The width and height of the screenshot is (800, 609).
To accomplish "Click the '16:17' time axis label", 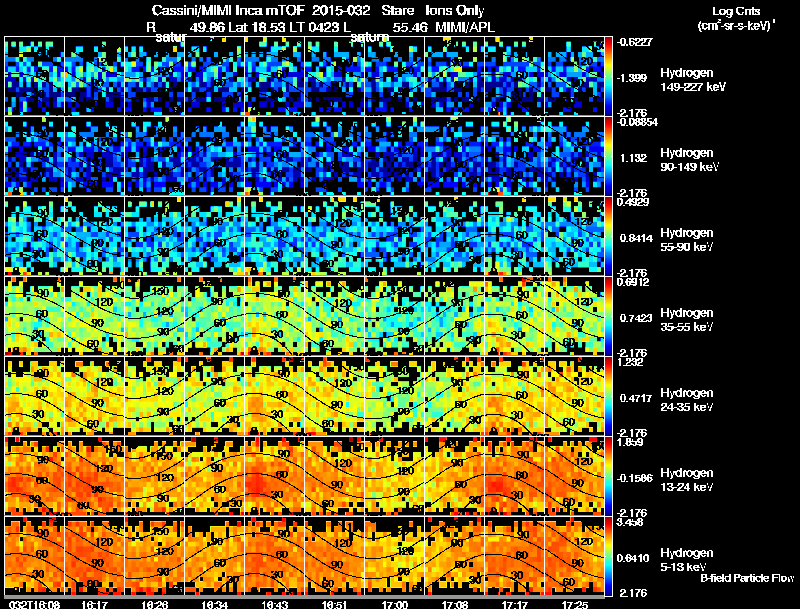I will (94, 604).
